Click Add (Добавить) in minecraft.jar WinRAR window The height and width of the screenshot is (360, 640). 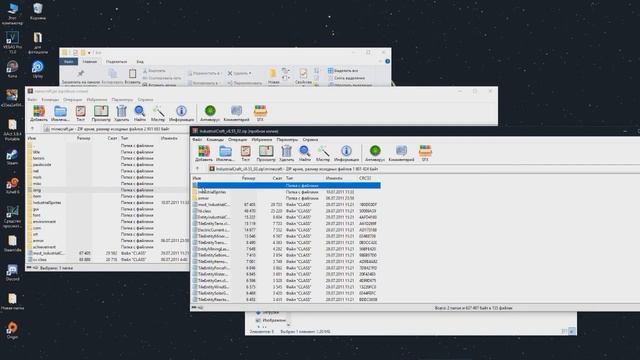click(39, 113)
